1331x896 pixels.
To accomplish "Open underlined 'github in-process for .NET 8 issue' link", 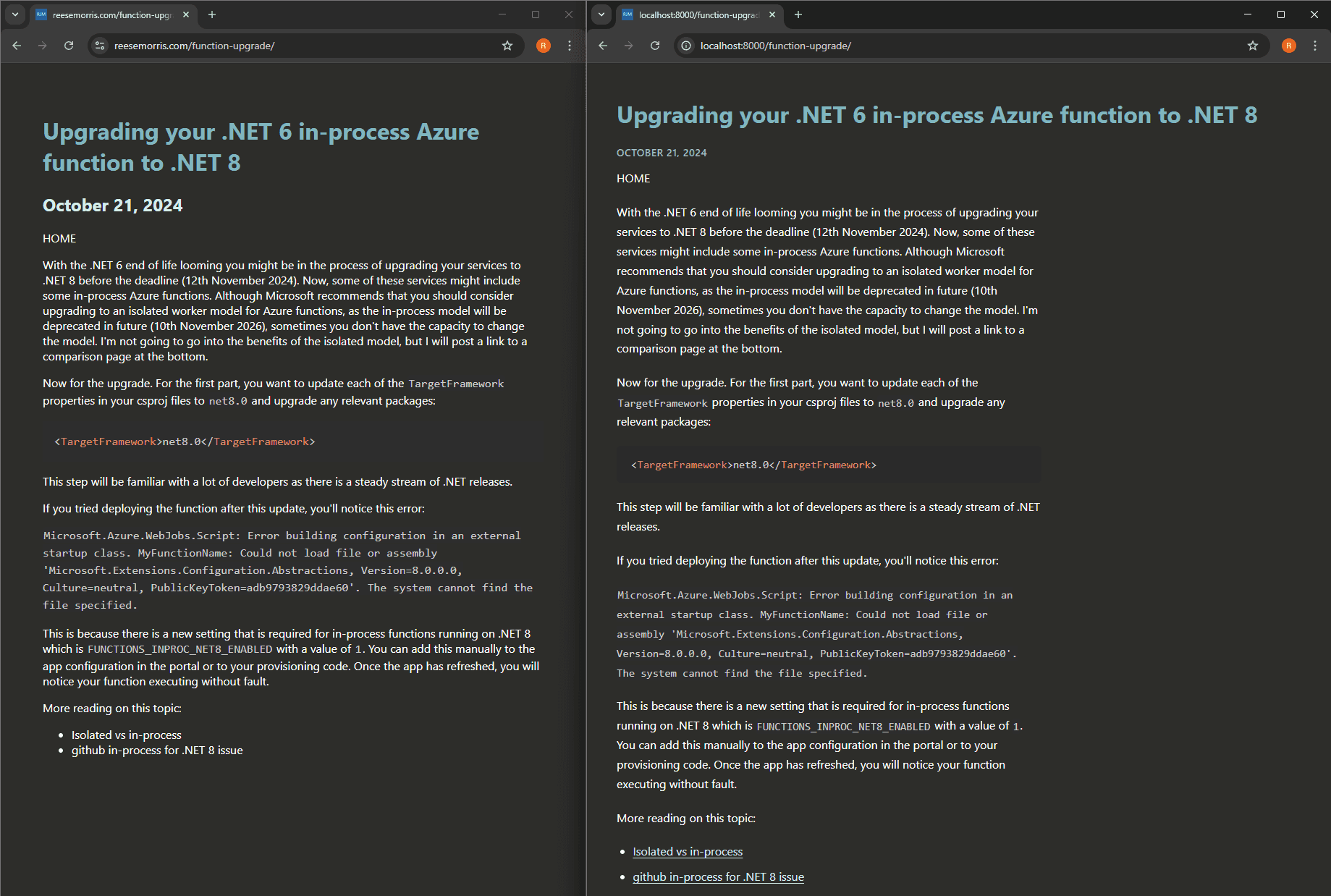I will point(718,877).
